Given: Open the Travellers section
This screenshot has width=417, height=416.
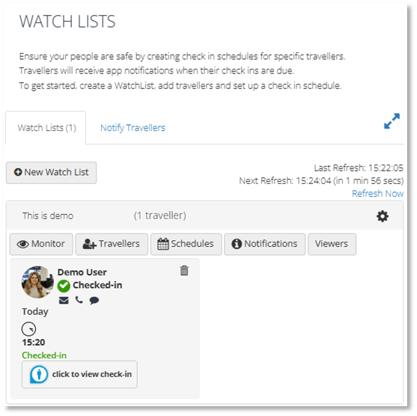Looking at the screenshot, I should click(x=111, y=244).
